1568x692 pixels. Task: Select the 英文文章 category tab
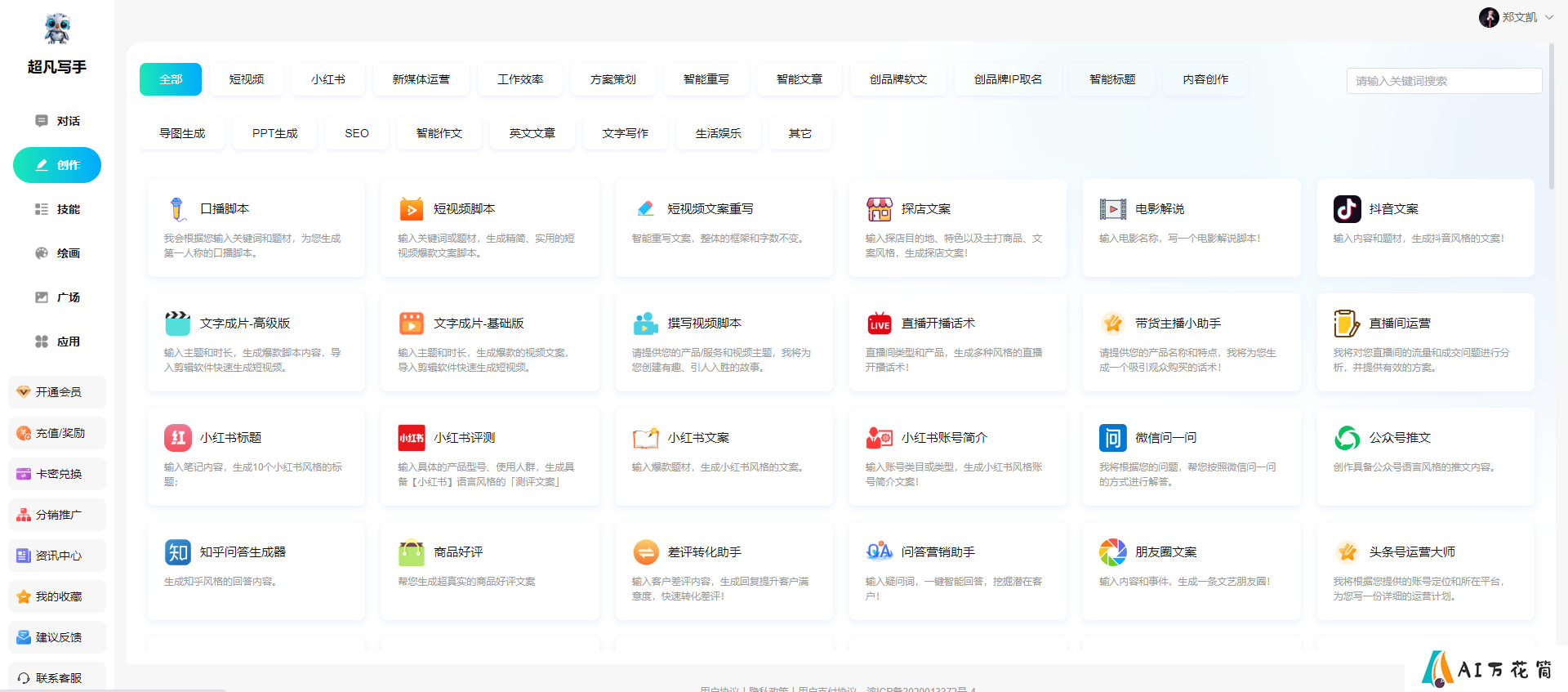(532, 133)
